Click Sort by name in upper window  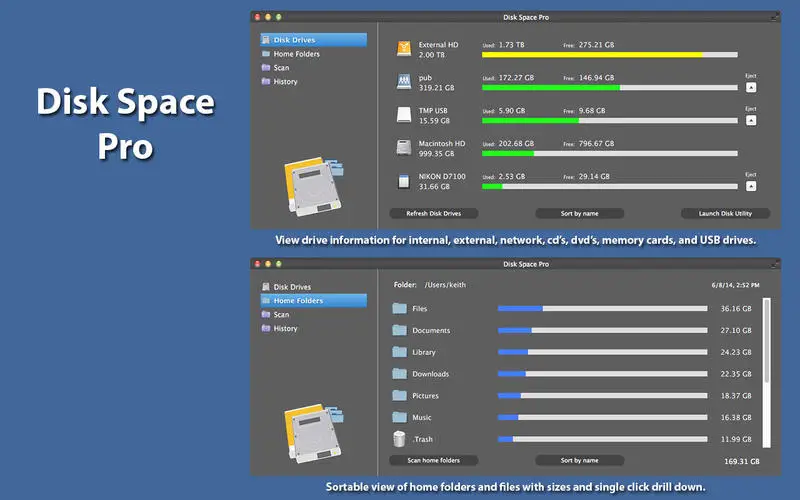coord(580,213)
